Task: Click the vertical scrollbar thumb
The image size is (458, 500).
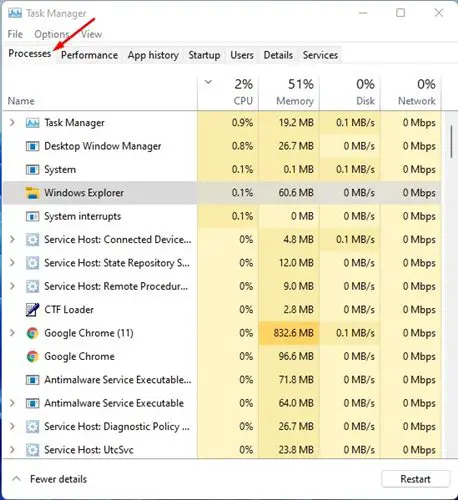Action: [x=451, y=141]
